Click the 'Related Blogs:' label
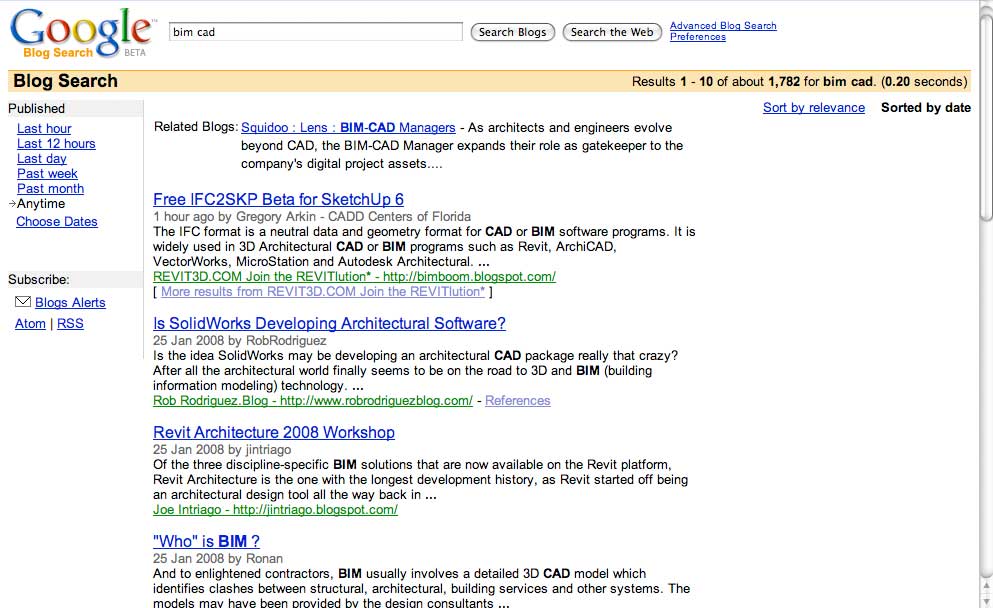This screenshot has height=608, width=993. [x=196, y=127]
